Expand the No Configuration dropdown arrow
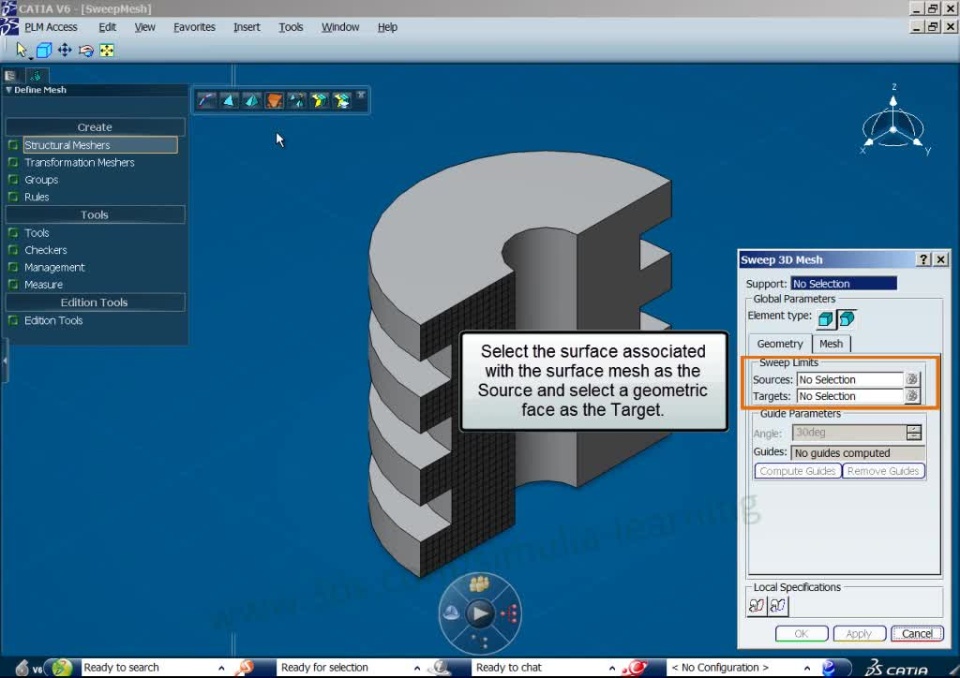Viewport: 960px width, 678px height. pos(807,668)
